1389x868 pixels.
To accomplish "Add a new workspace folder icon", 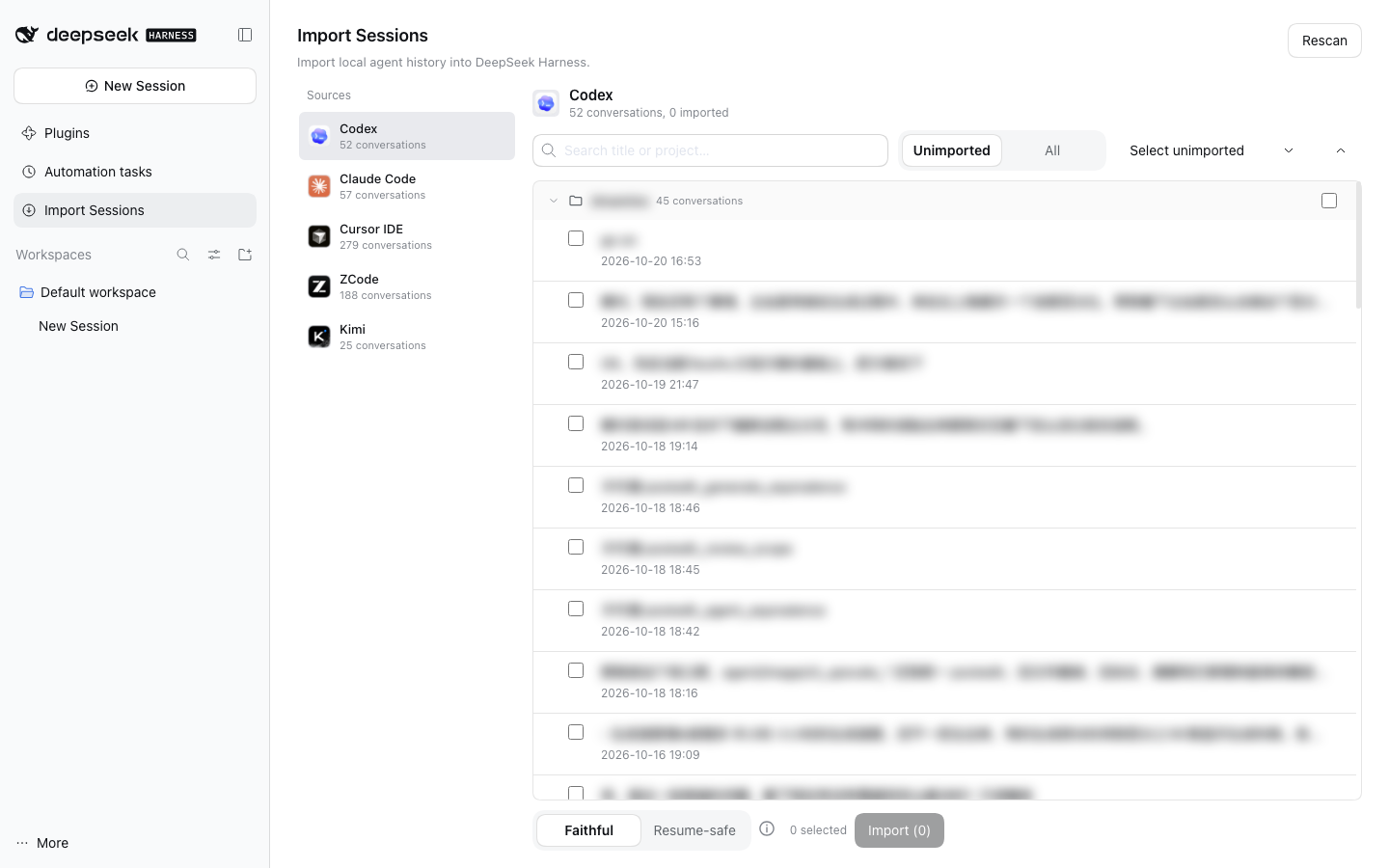I will pyautogui.click(x=245, y=255).
